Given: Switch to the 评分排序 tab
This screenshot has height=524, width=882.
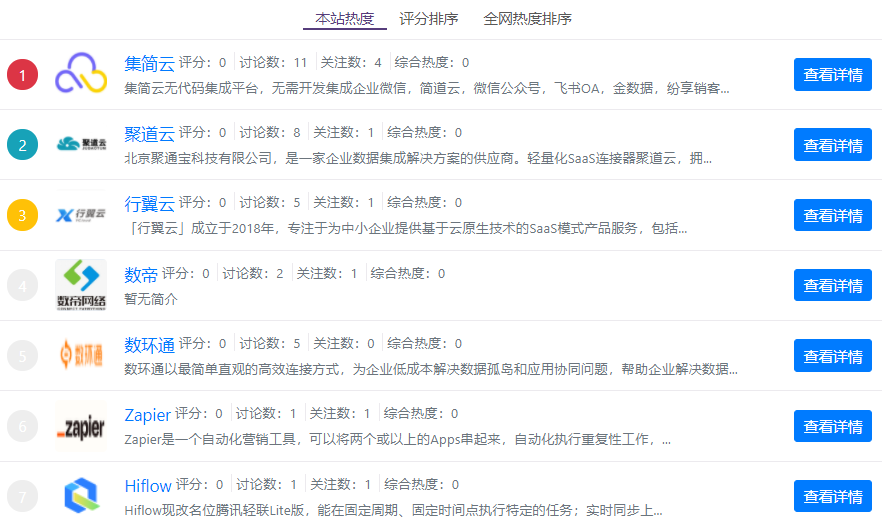Looking at the screenshot, I should point(429,19).
